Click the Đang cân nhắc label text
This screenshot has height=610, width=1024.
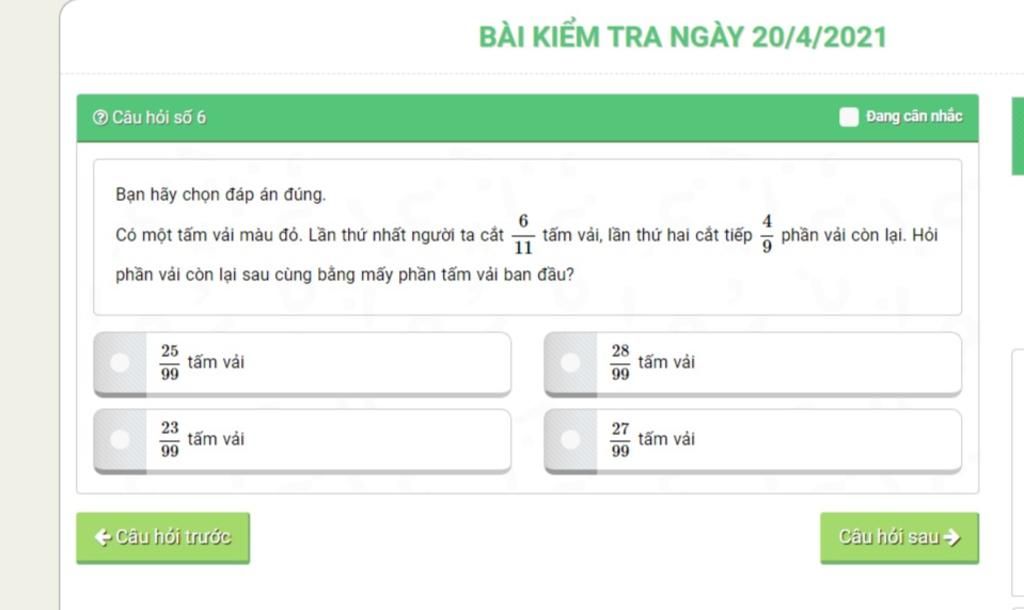(x=914, y=116)
